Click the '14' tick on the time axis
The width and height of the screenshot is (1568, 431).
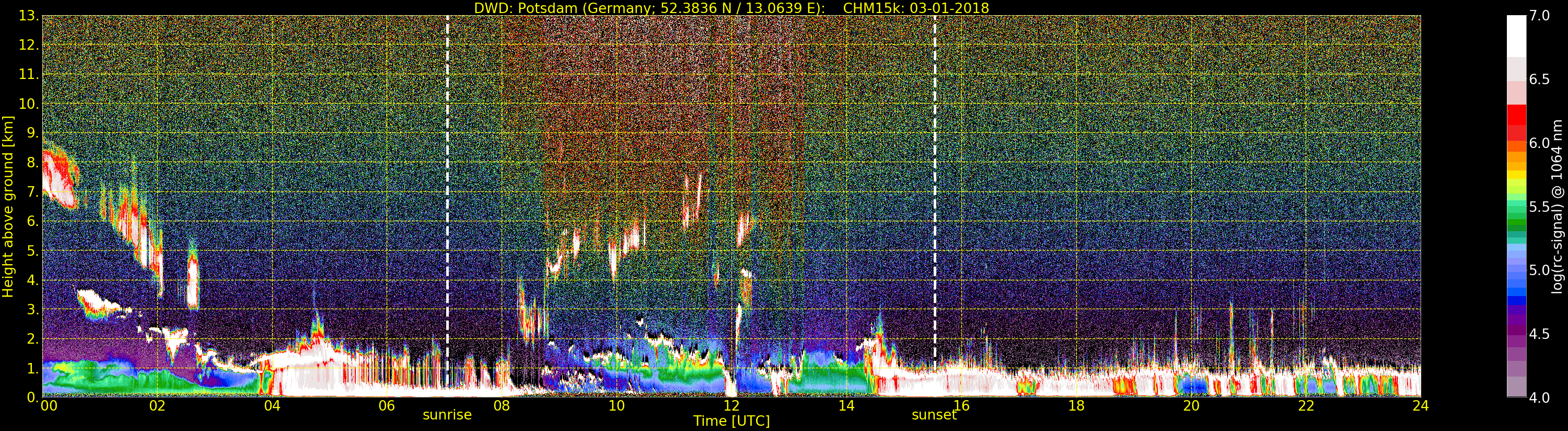click(x=846, y=405)
